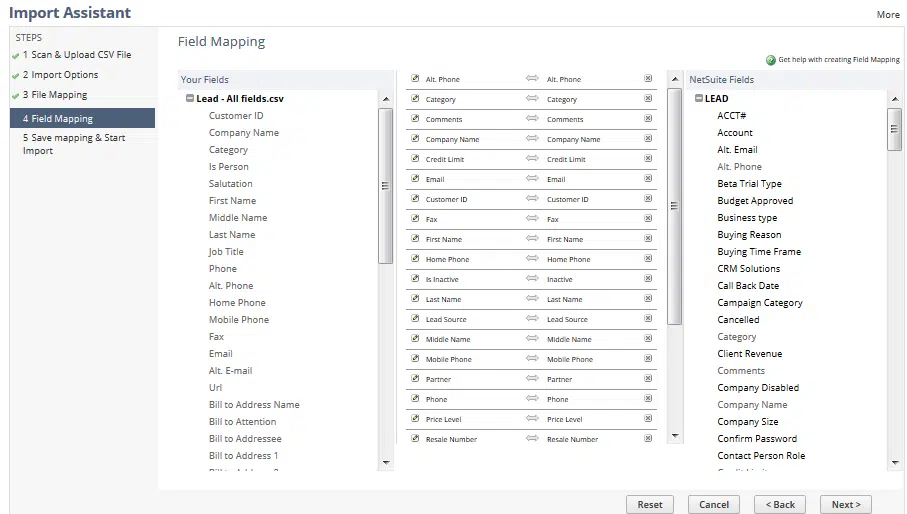The image size is (907, 514).
Task: Collapse the Lead - All fields.csv tree
Action: 189,98
